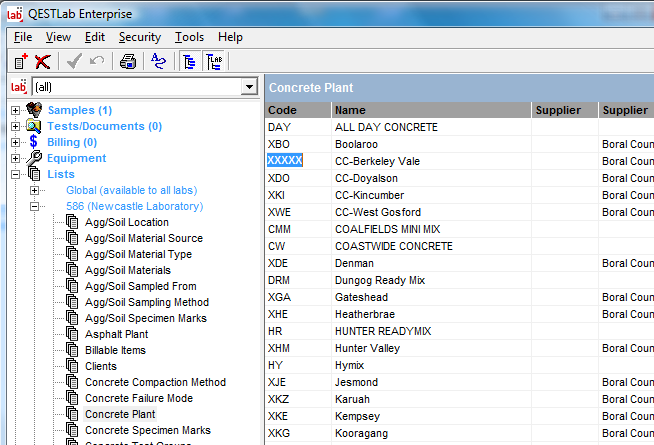Viewport: 654px width, 445px height.
Task: Toggle the tree view toolbar button
Action: click(x=189, y=62)
